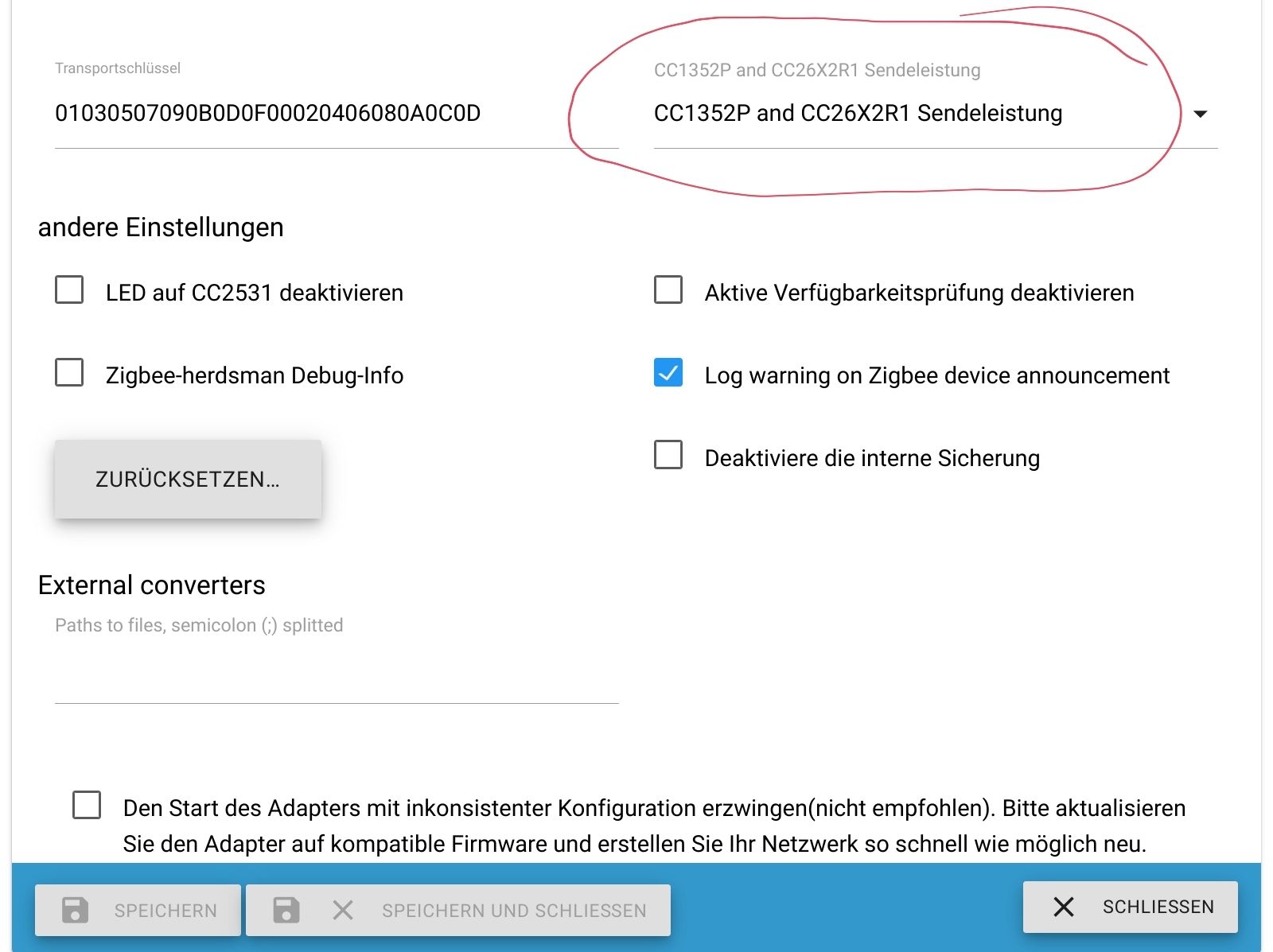Click the 'Transportschlüssel' label

pos(118,68)
